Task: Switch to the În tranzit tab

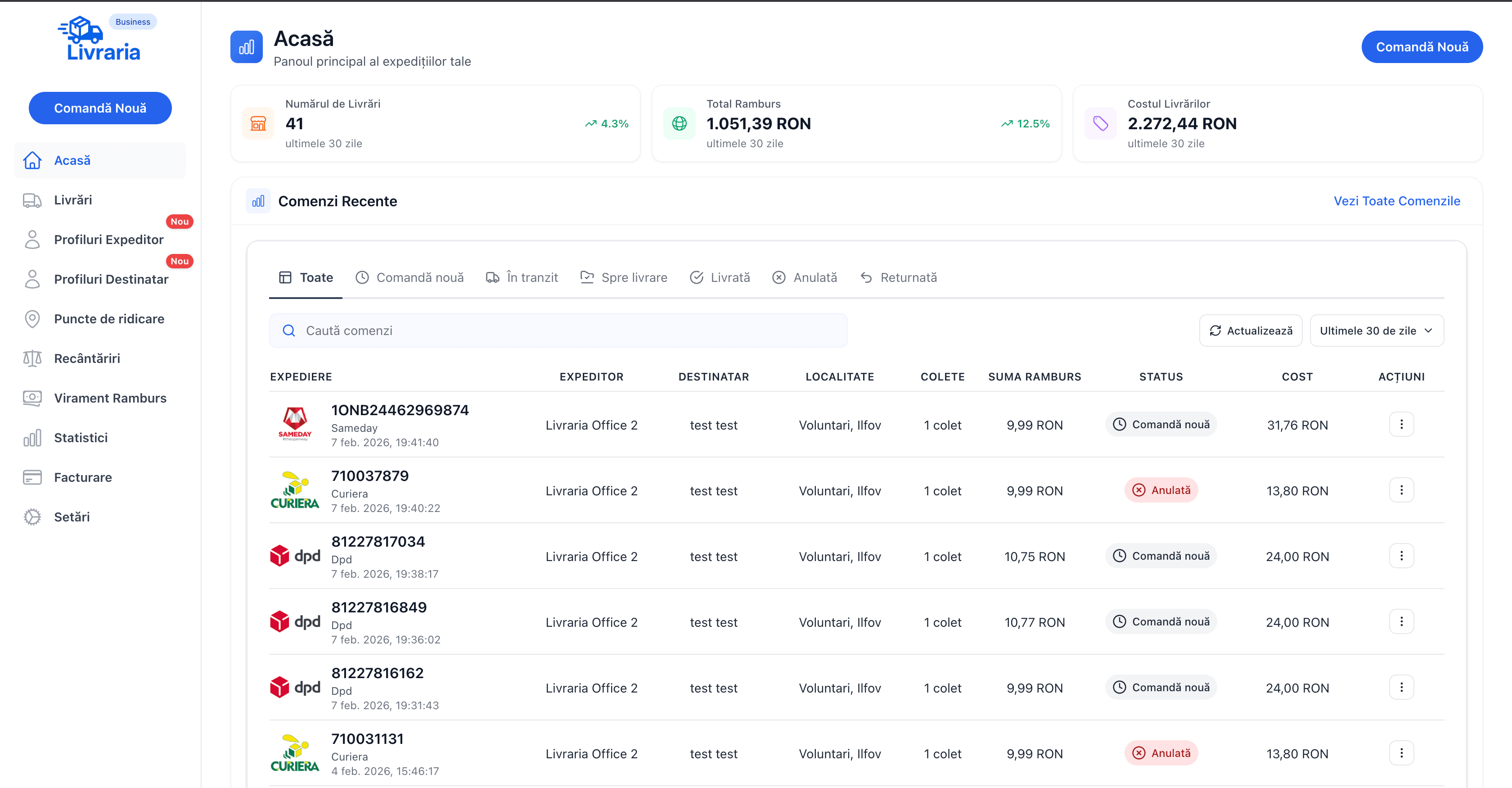Action: [x=522, y=277]
